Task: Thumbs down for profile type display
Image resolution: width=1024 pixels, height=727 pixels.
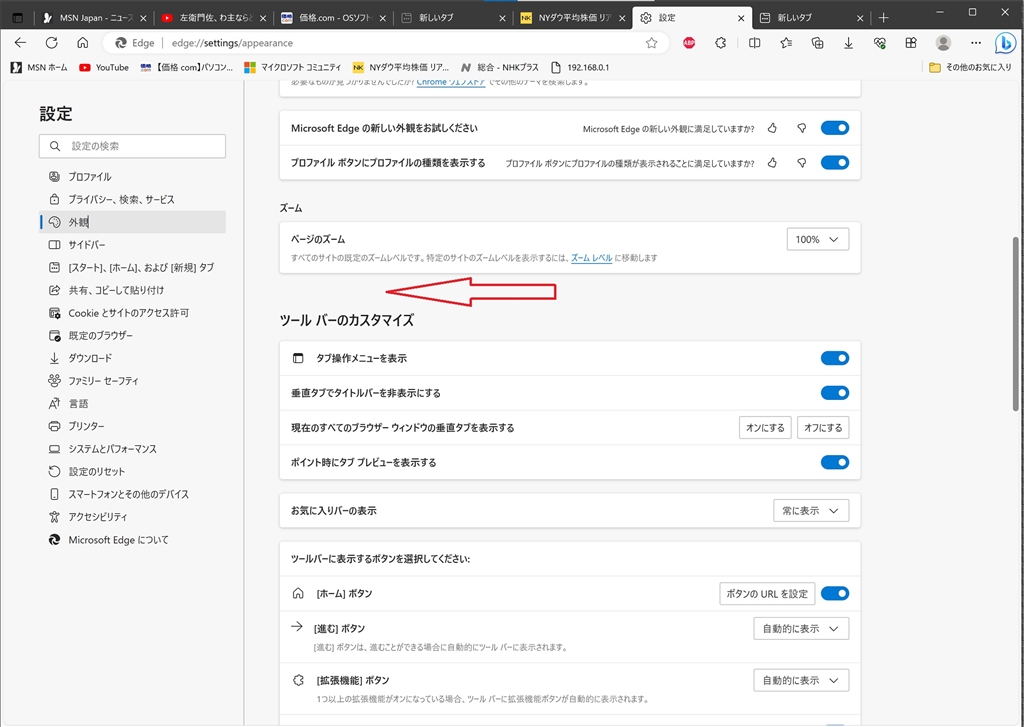Action: tap(801, 163)
